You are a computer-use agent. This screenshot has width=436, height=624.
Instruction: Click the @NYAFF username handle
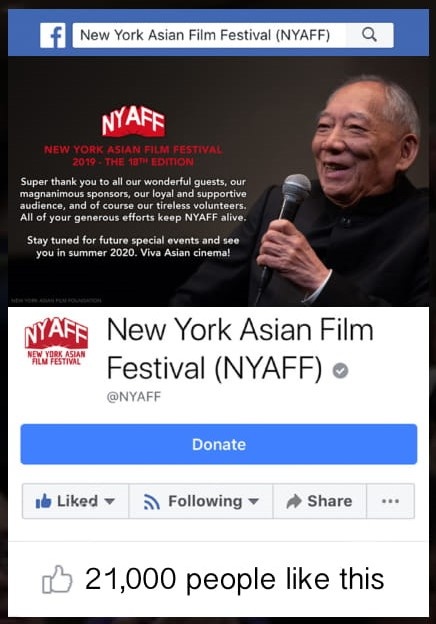pos(134,397)
